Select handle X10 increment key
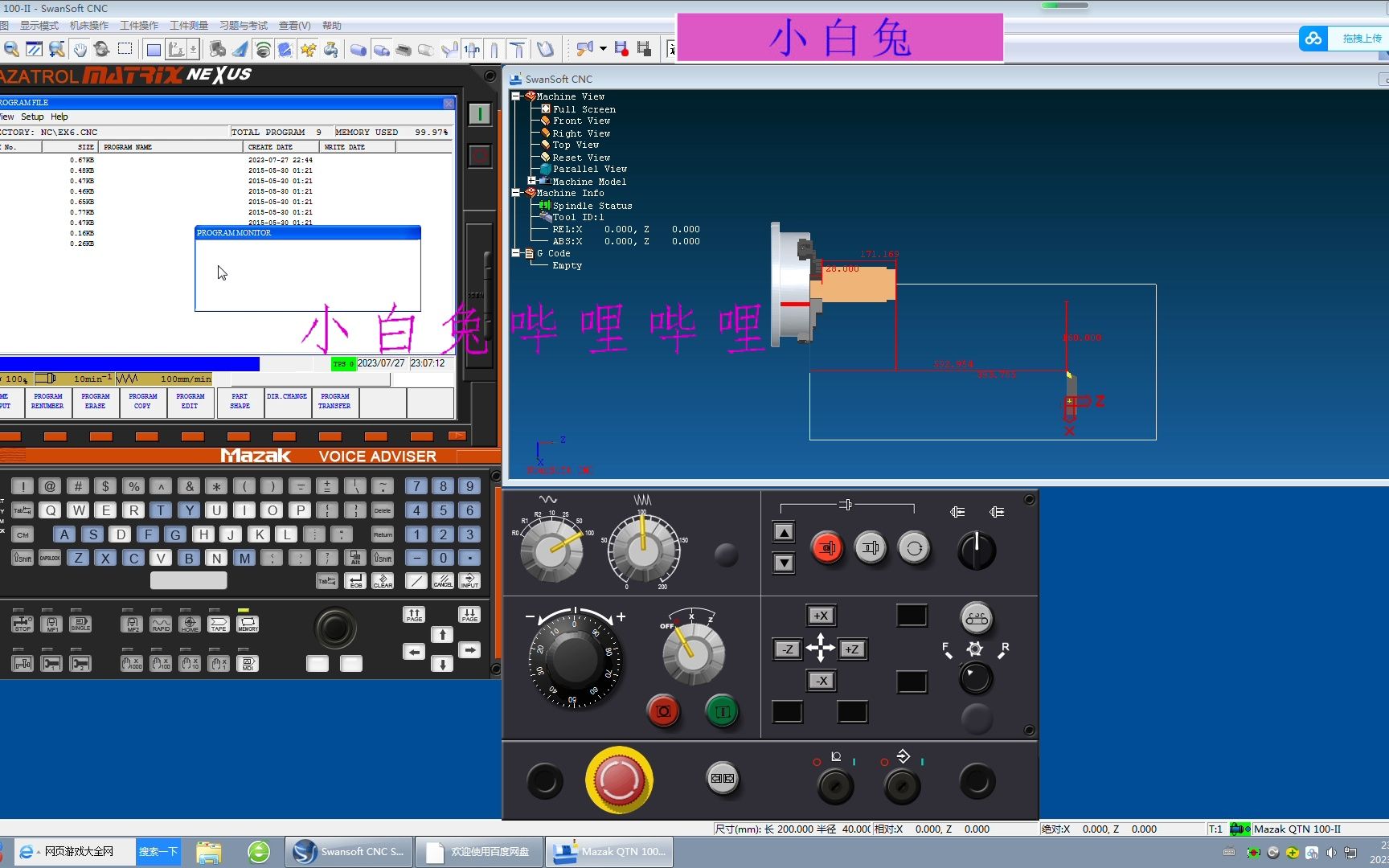Screen dimensions: 1389x868 190,663
